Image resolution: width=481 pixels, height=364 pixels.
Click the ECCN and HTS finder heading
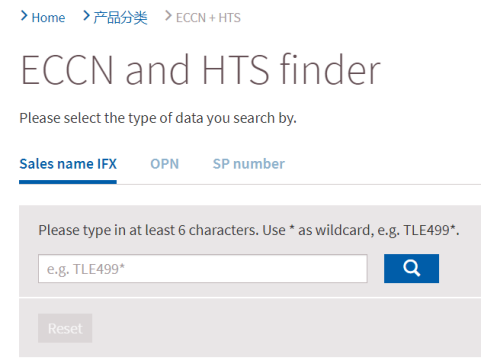click(x=200, y=70)
